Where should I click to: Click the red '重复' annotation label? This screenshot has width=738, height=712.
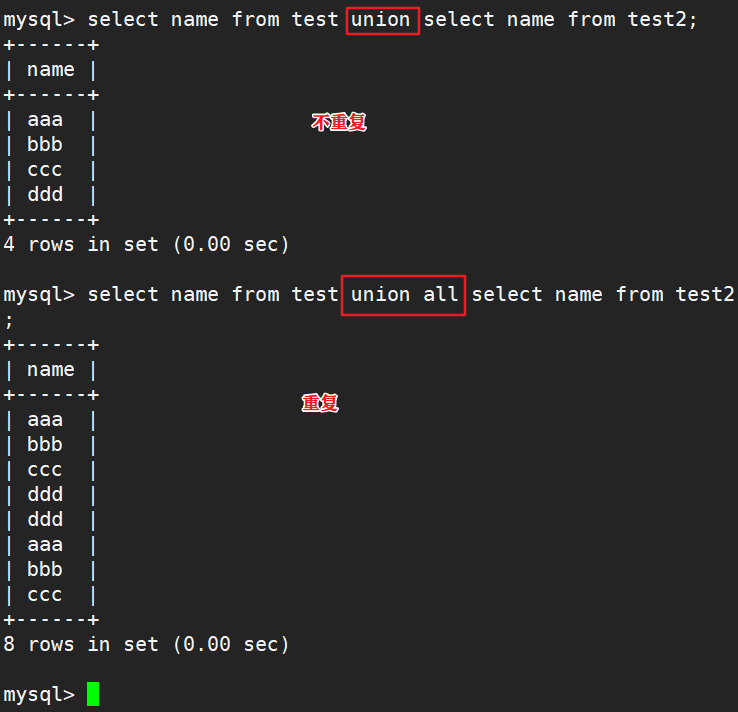pyautogui.click(x=320, y=403)
